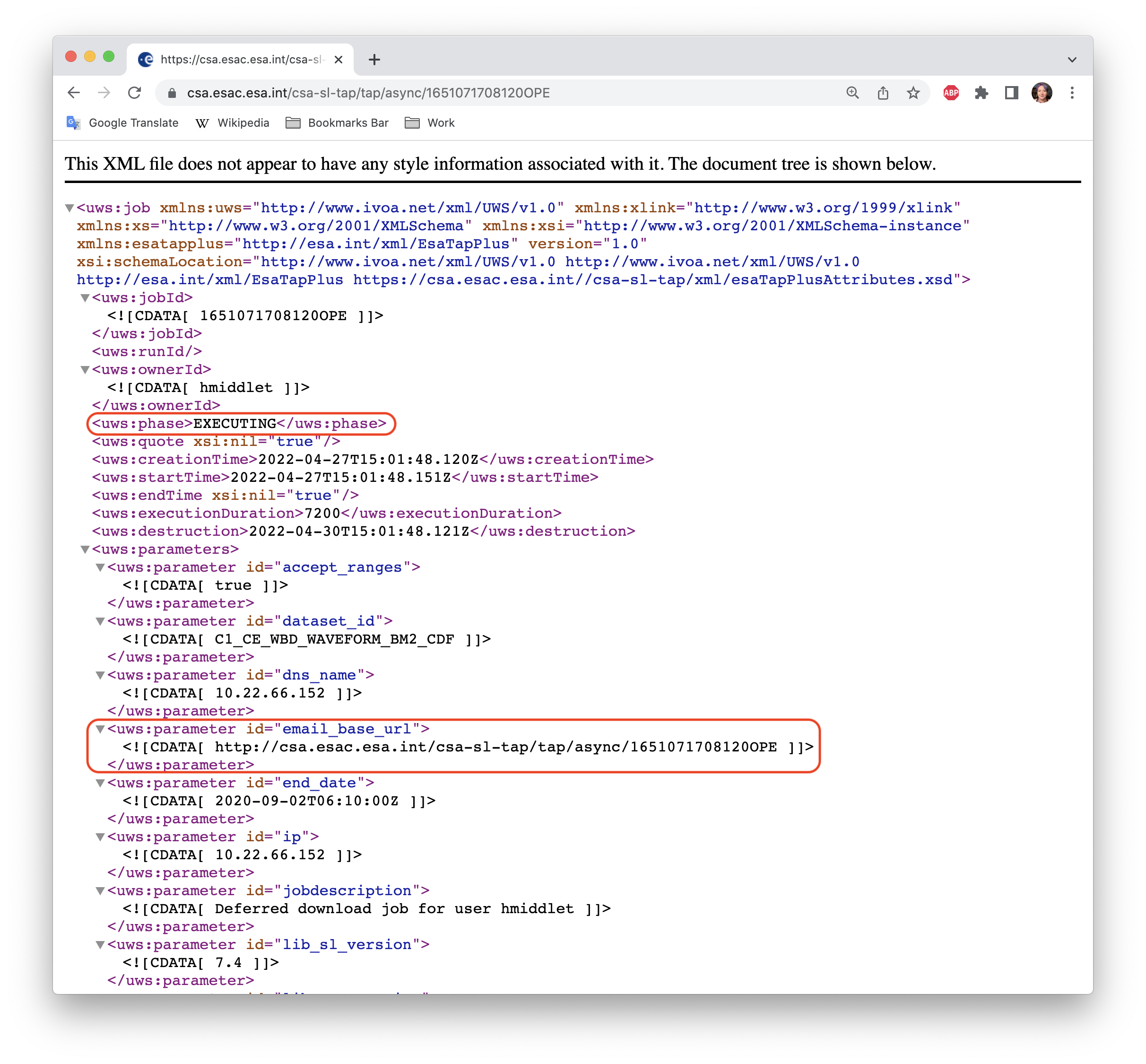Toggle the browser side panel
The height and width of the screenshot is (1064, 1146).
1011,93
